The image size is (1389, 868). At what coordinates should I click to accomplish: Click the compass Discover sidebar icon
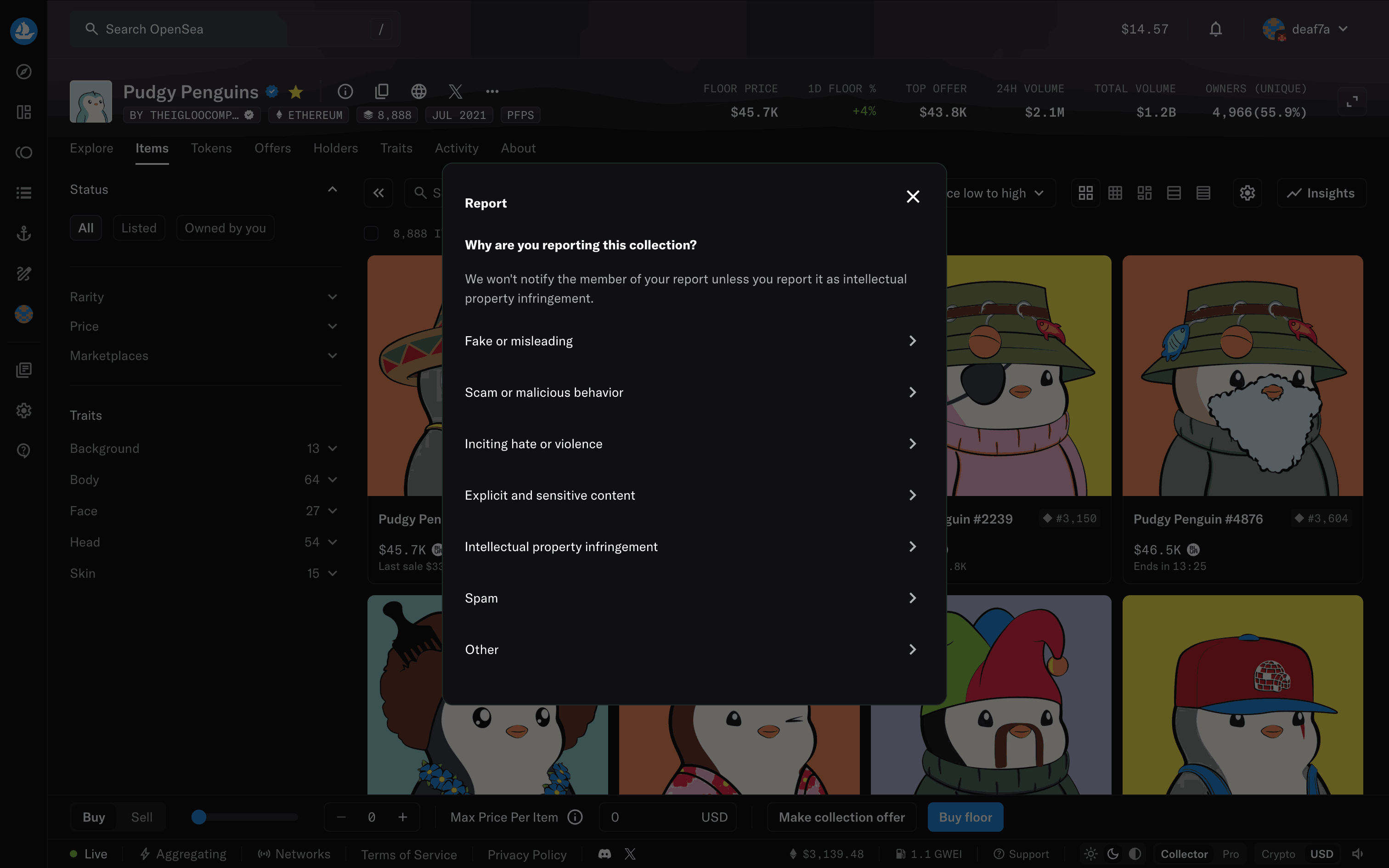[23, 72]
